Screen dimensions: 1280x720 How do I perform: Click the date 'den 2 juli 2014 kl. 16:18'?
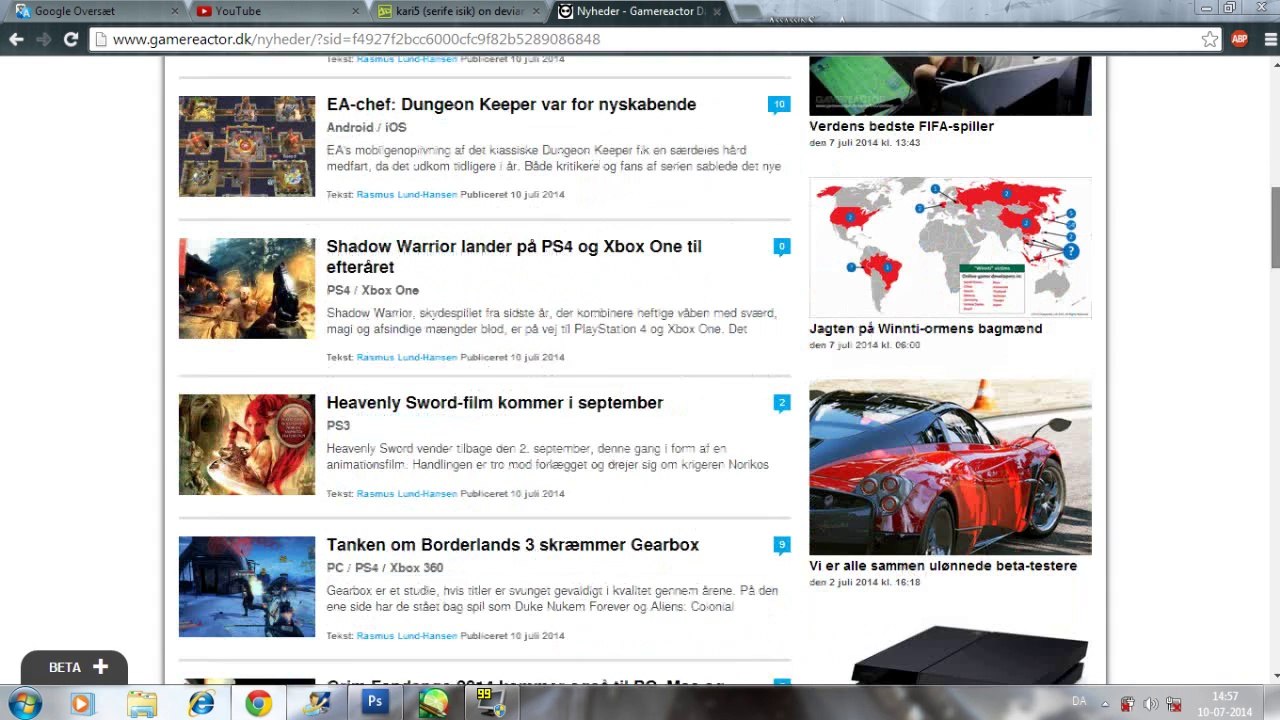pyautogui.click(x=864, y=582)
